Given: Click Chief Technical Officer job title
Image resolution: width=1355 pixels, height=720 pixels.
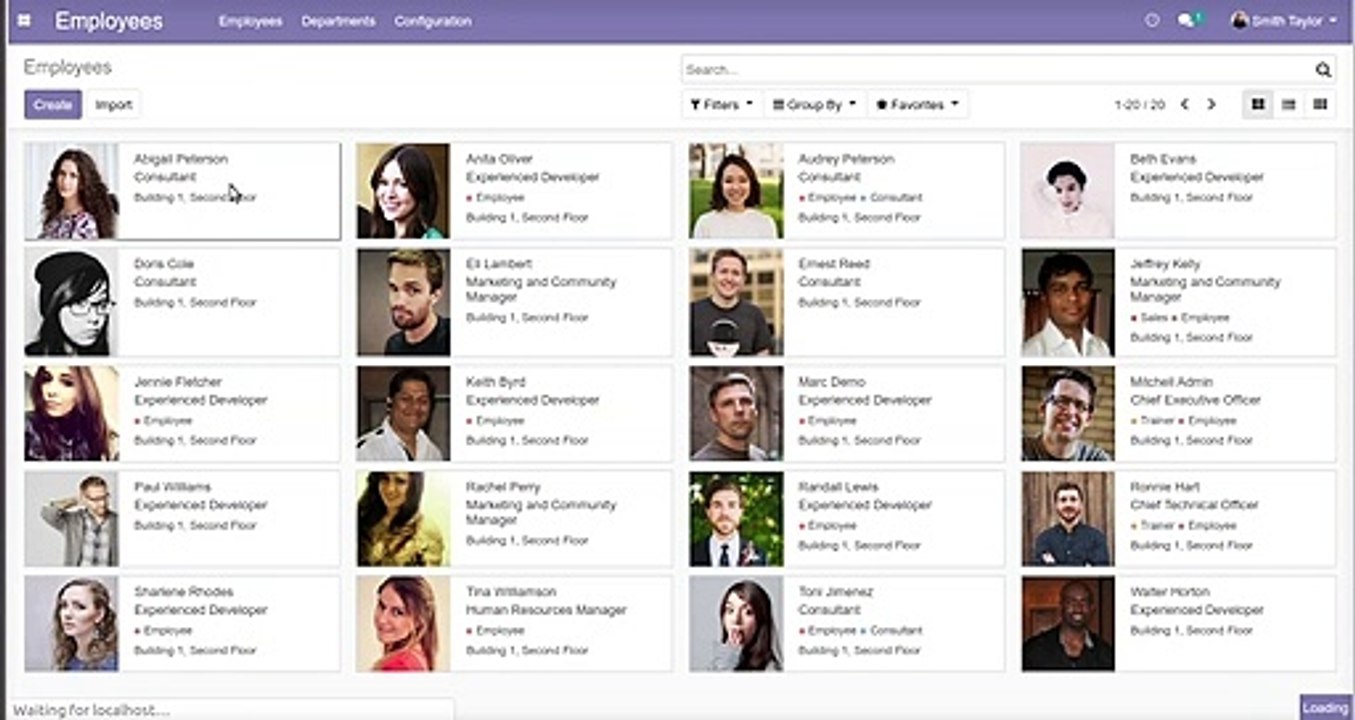Looking at the screenshot, I should click(x=1194, y=505).
